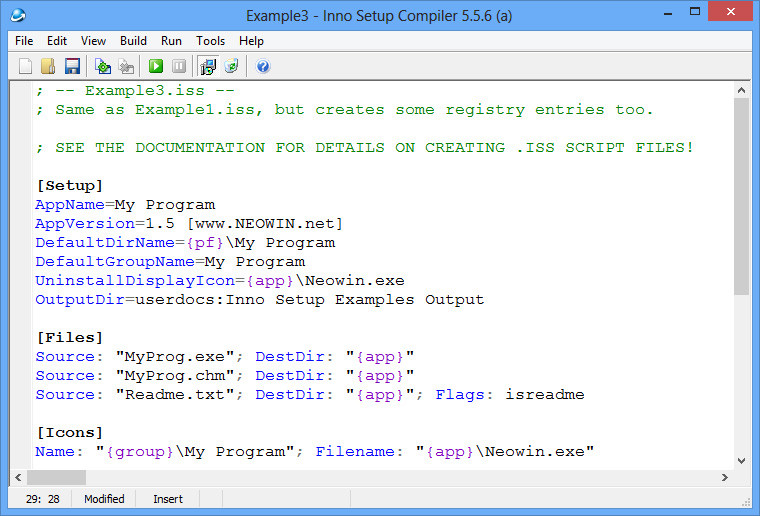The height and width of the screenshot is (516, 760).
Task: Click the Source "Readme.txt" line
Action: tap(310, 394)
